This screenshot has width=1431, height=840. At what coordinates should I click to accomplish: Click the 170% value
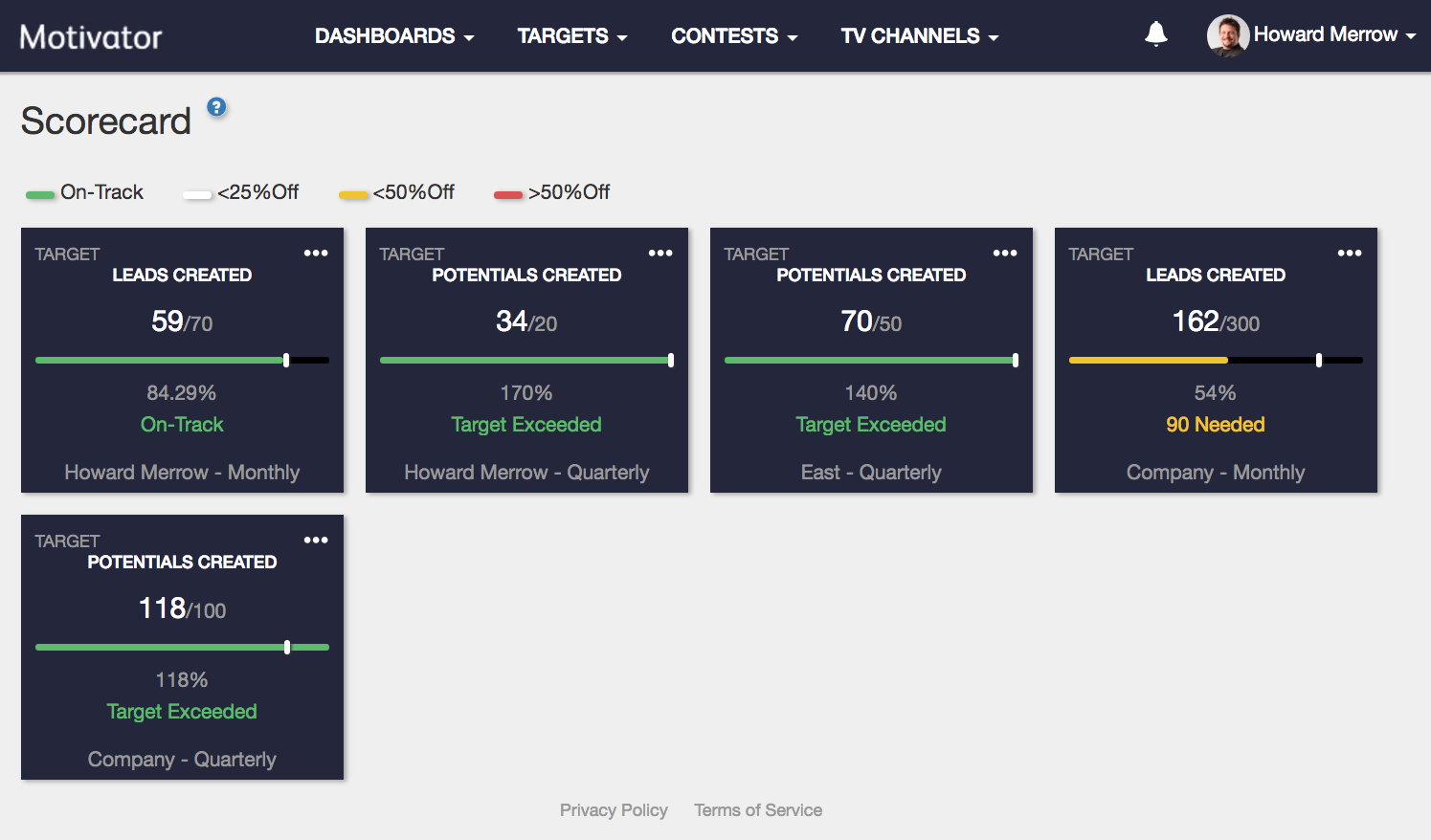[526, 393]
